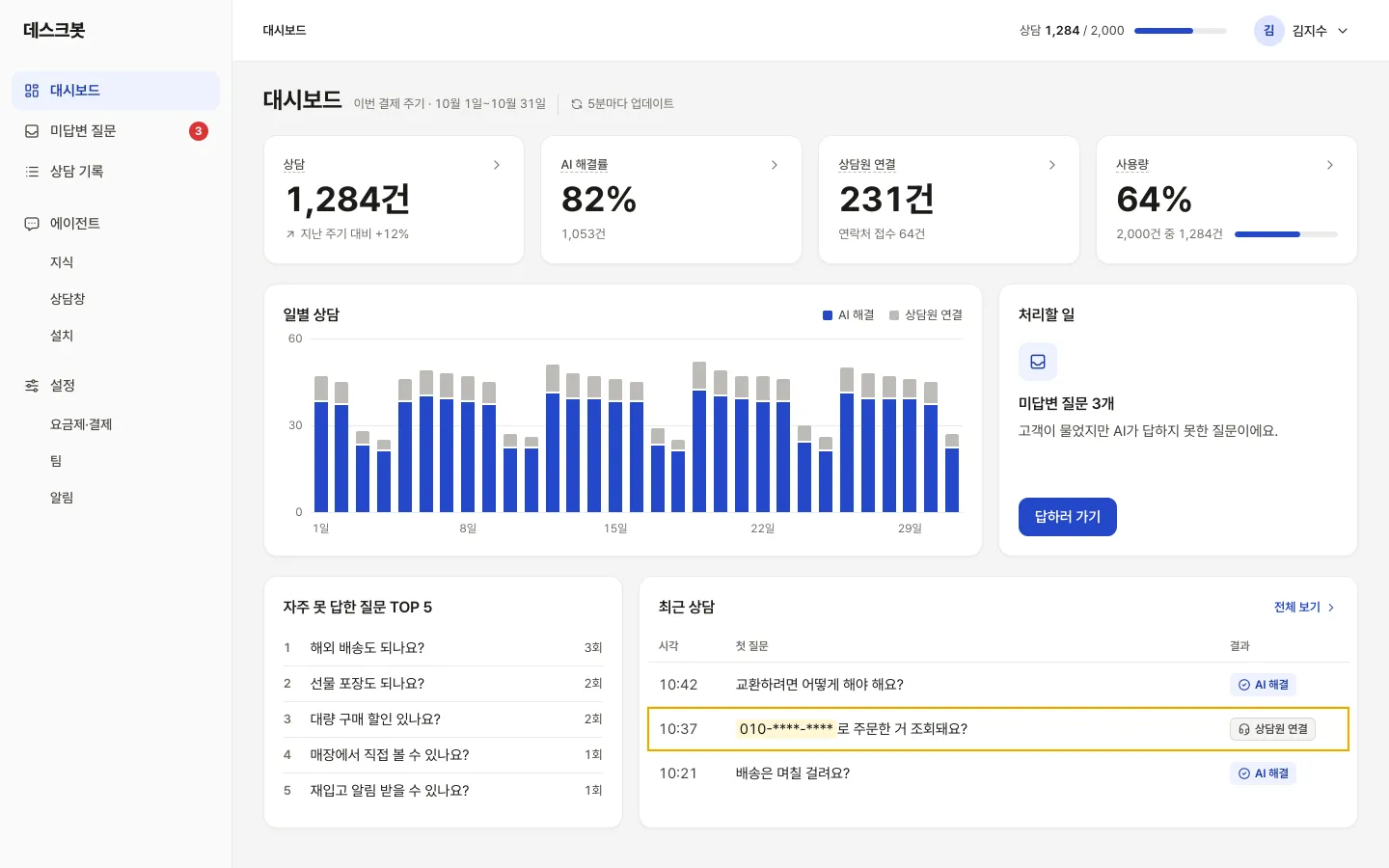Click the 10:42 time cell
The width and height of the screenshot is (1389, 868).
[678, 685]
